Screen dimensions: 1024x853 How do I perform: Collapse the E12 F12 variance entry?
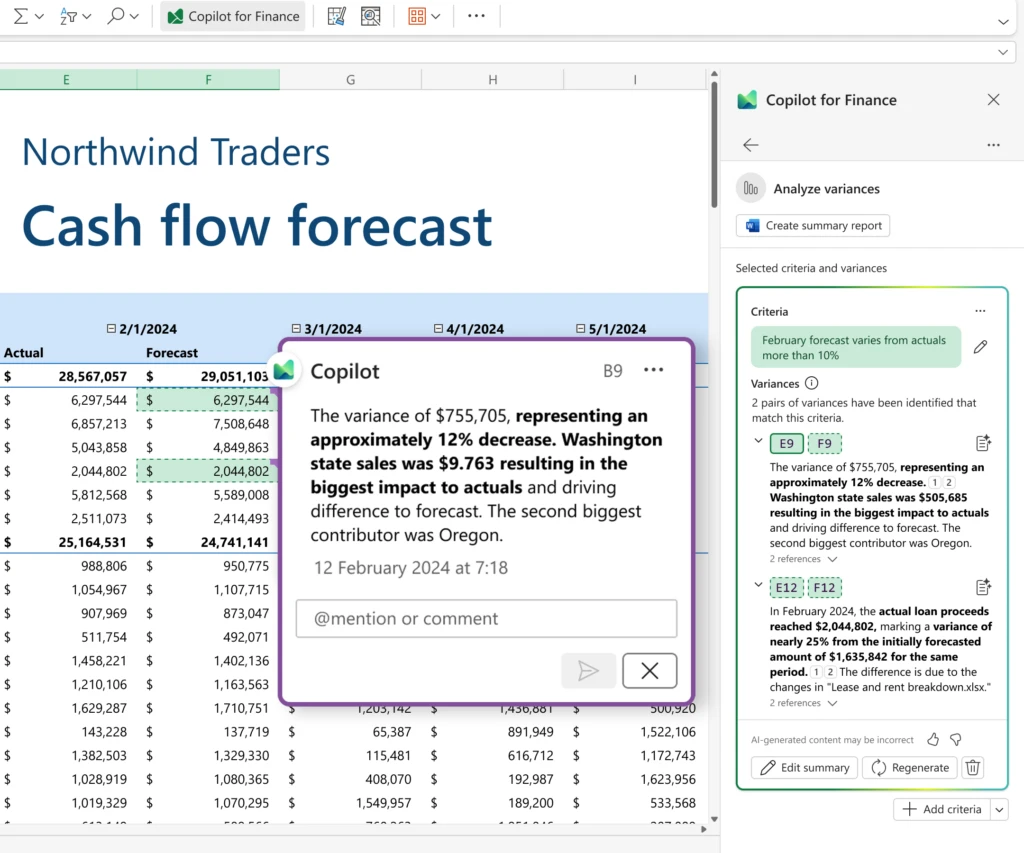click(757, 586)
